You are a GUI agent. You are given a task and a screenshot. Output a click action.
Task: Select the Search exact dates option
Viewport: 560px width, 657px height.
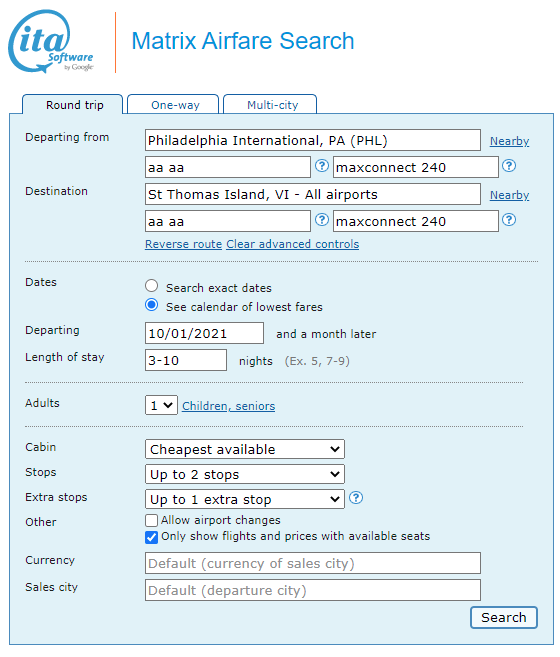151,286
